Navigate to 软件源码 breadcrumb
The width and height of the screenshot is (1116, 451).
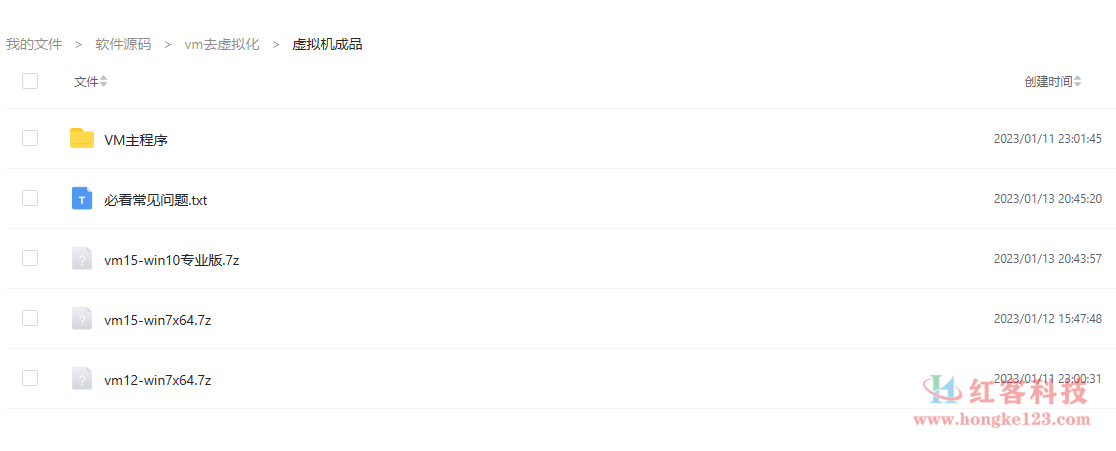[123, 44]
